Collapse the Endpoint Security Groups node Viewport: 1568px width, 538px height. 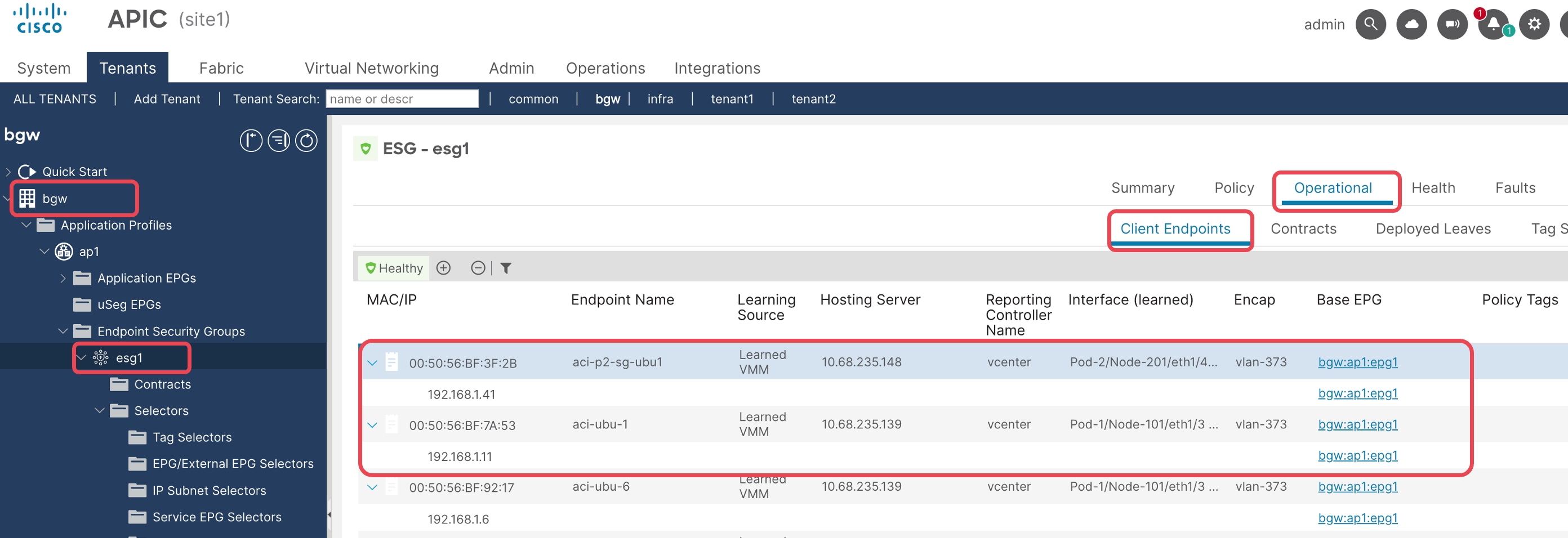coord(63,331)
